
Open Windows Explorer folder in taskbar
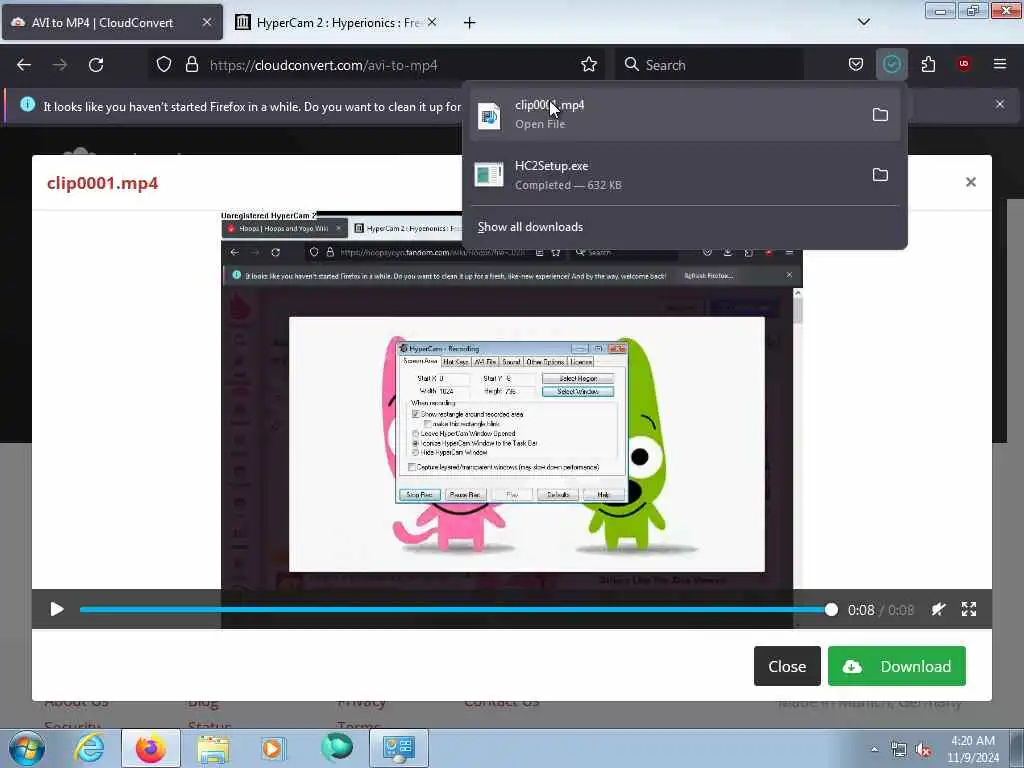pos(212,748)
